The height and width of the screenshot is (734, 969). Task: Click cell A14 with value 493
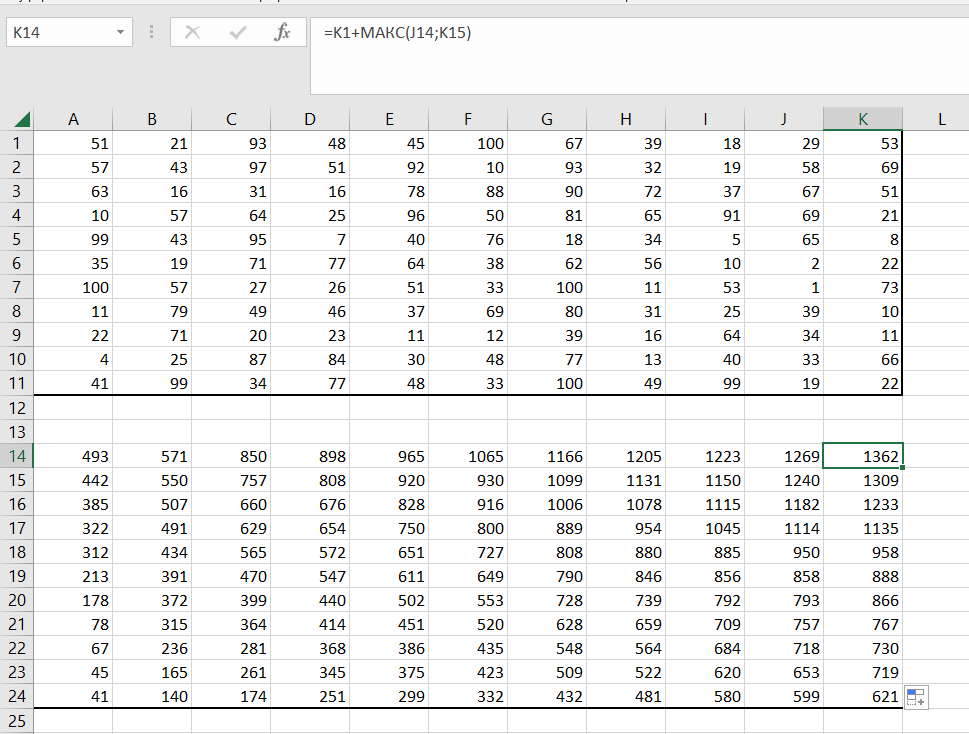click(x=73, y=457)
